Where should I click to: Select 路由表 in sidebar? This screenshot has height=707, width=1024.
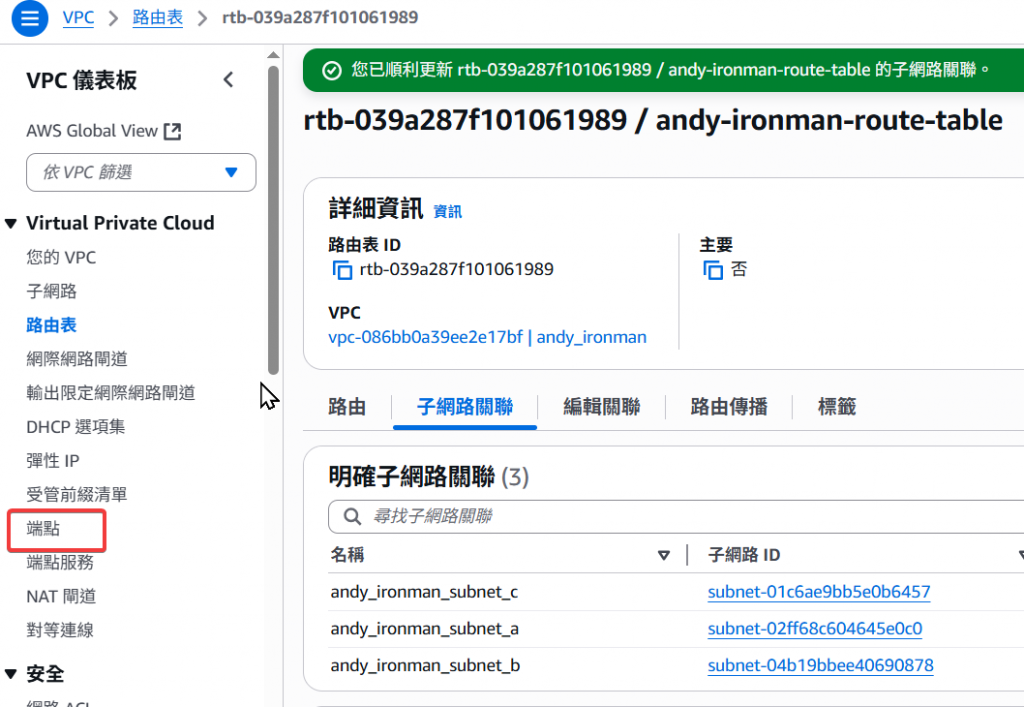point(52,325)
